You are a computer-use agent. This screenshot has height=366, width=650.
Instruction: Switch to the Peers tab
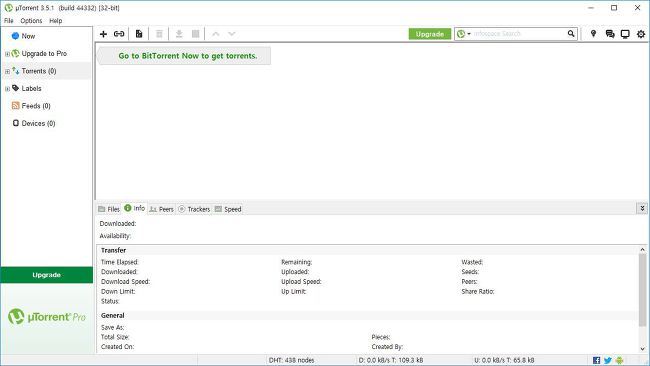pyautogui.click(x=161, y=209)
